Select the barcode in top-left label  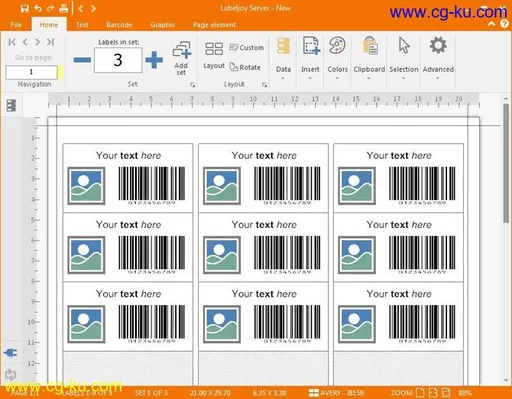152,186
